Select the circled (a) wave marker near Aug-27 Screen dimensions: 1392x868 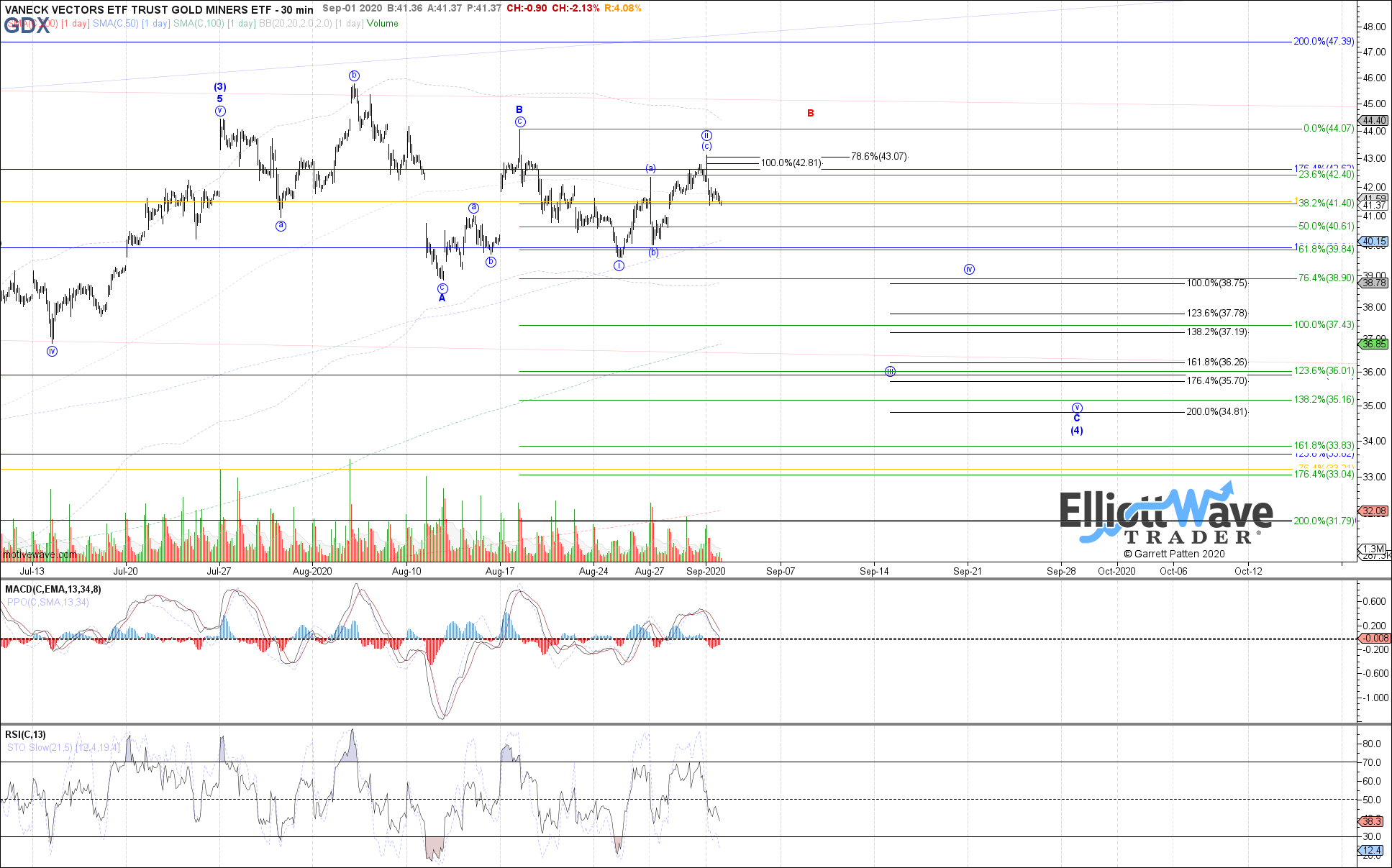(x=650, y=168)
